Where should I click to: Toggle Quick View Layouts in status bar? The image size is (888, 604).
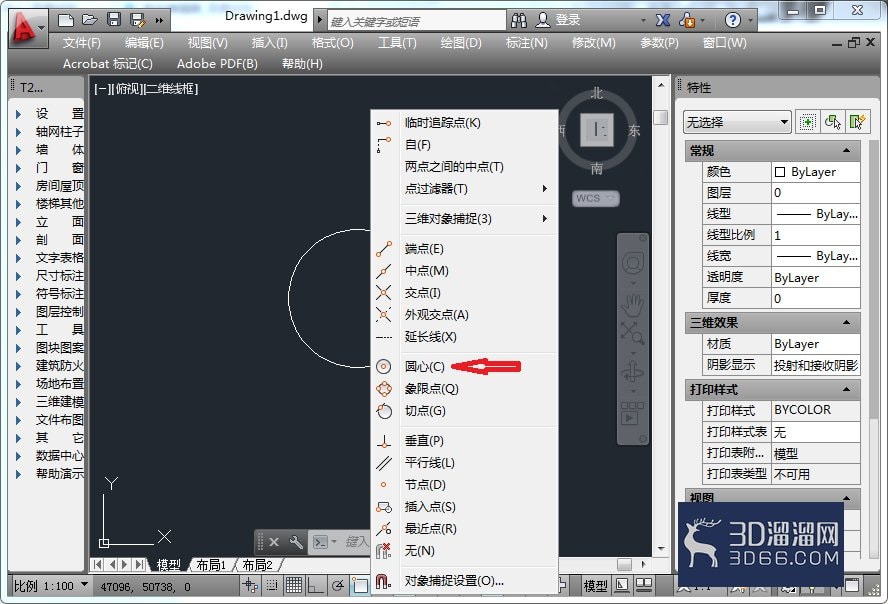tap(644, 585)
